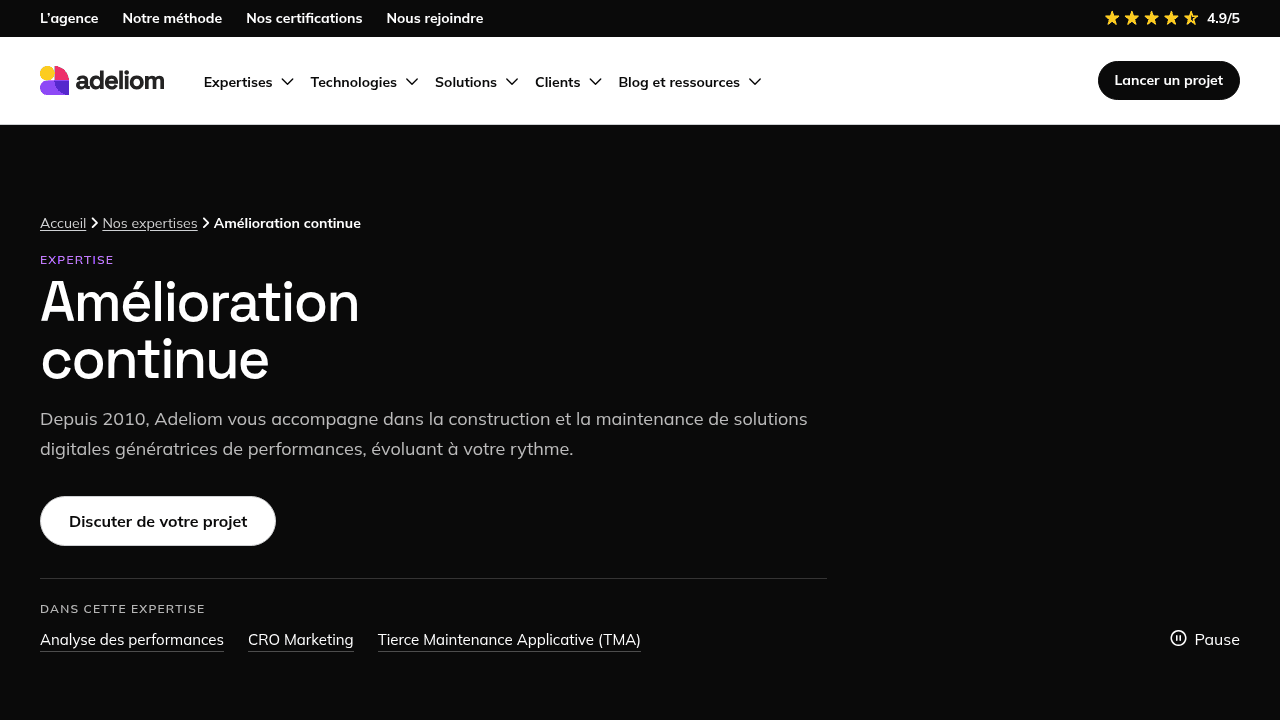Viewport: 1280px width, 720px height.
Task: Click the pause icon near Pause
Action: tap(1178, 638)
